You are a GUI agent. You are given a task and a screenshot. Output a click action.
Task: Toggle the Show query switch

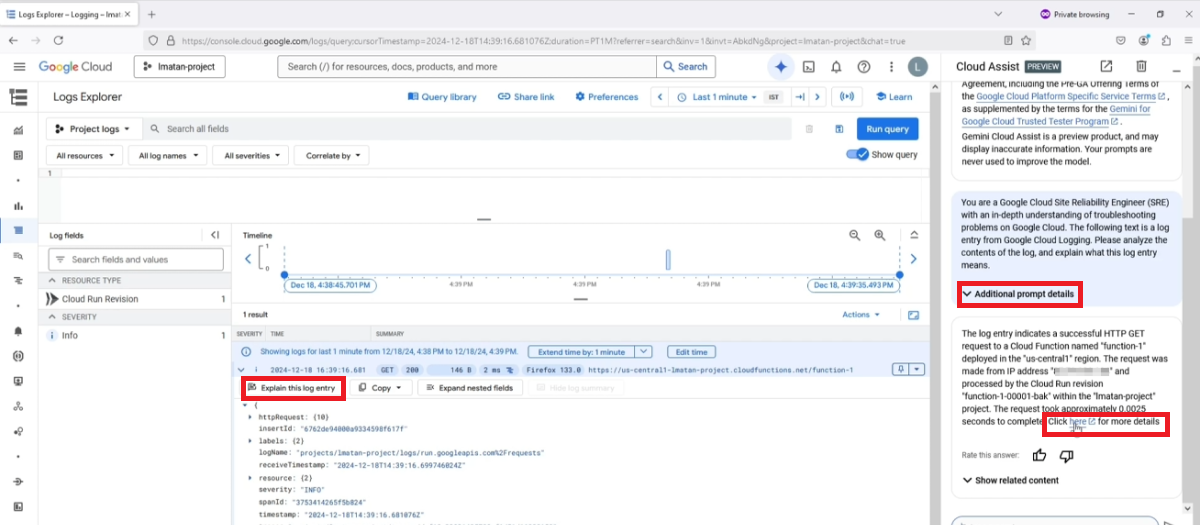[857, 155]
